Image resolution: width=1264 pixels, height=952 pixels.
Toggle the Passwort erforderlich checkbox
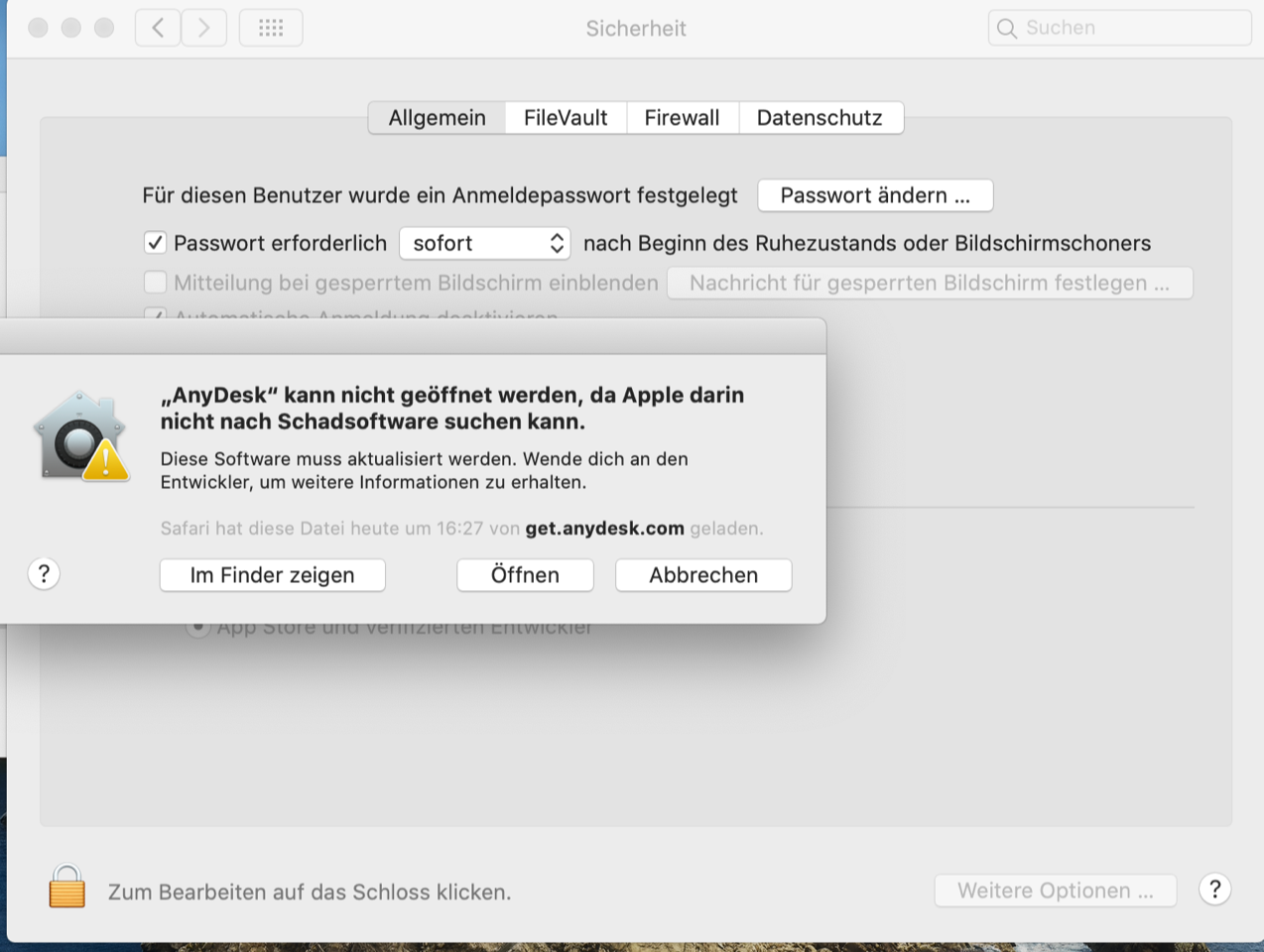(155, 243)
